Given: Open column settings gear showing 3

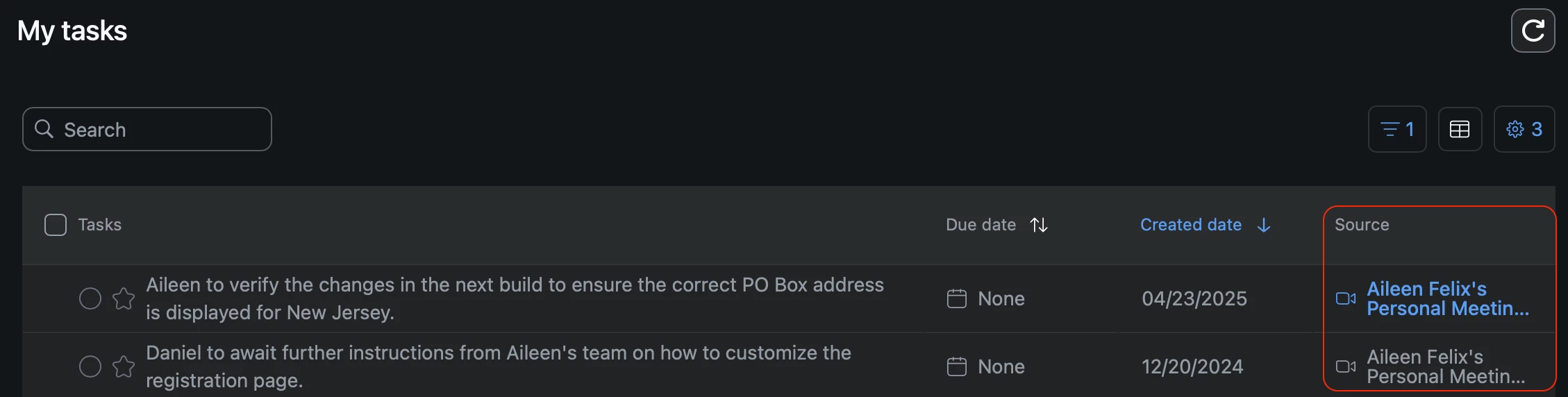Looking at the screenshot, I should pos(1524,129).
